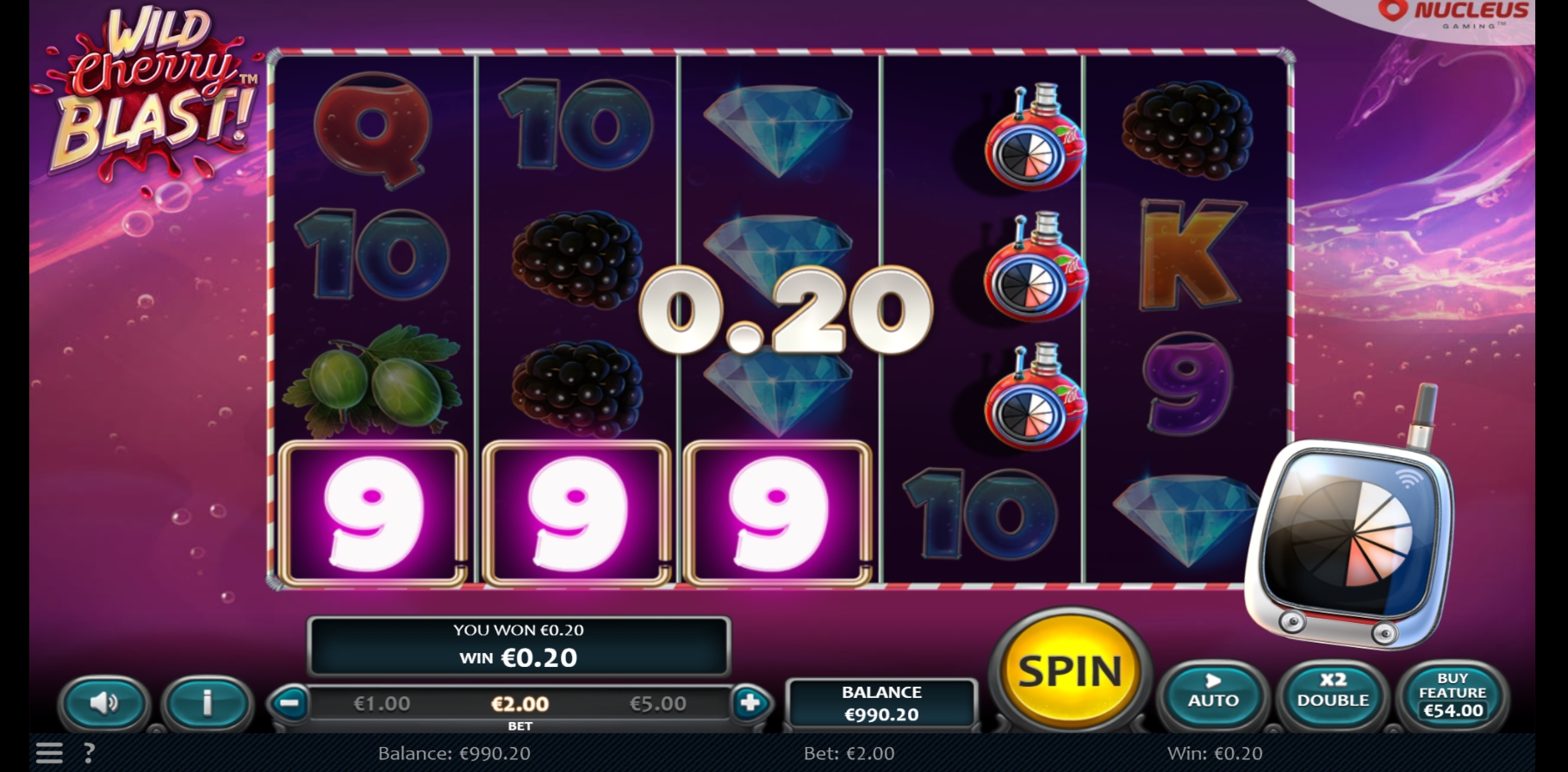Select the €5.00 bet option
1568x772 pixels.
click(x=657, y=704)
